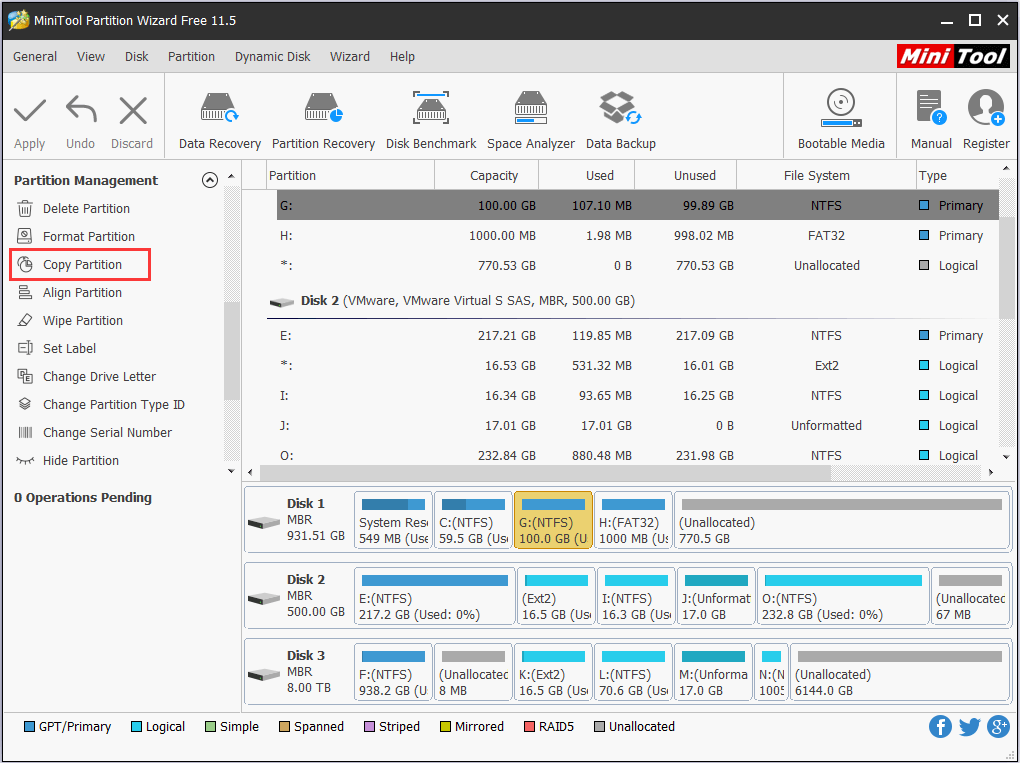Create Bootable Media
The height and width of the screenshot is (763, 1020).
[x=841, y=120]
